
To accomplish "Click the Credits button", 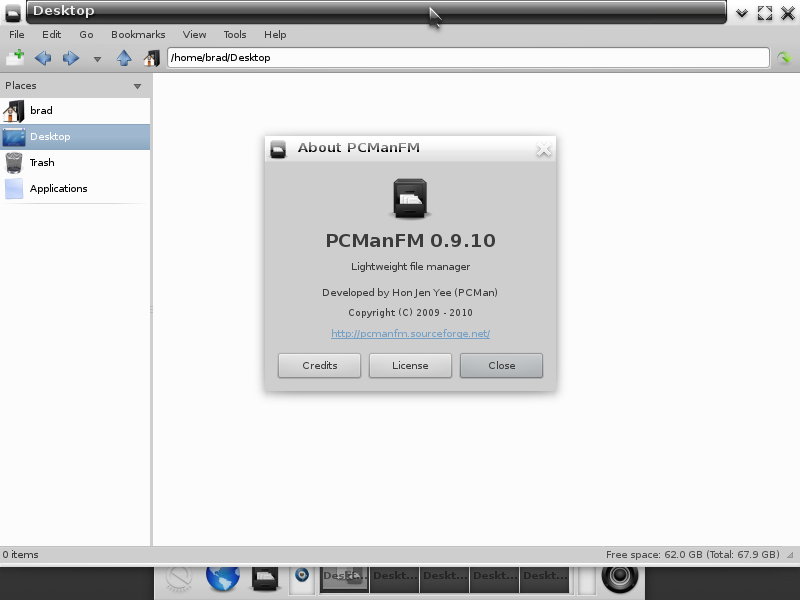I will point(319,365).
